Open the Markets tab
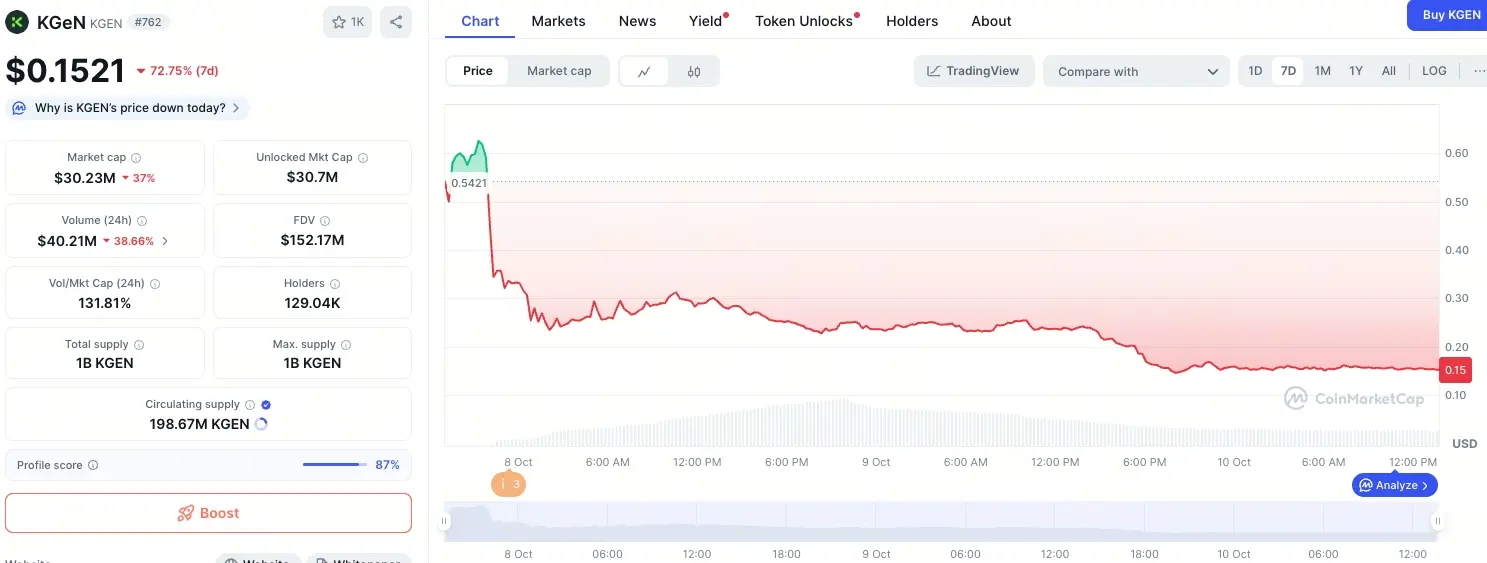1487x563 pixels. pyautogui.click(x=559, y=21)
